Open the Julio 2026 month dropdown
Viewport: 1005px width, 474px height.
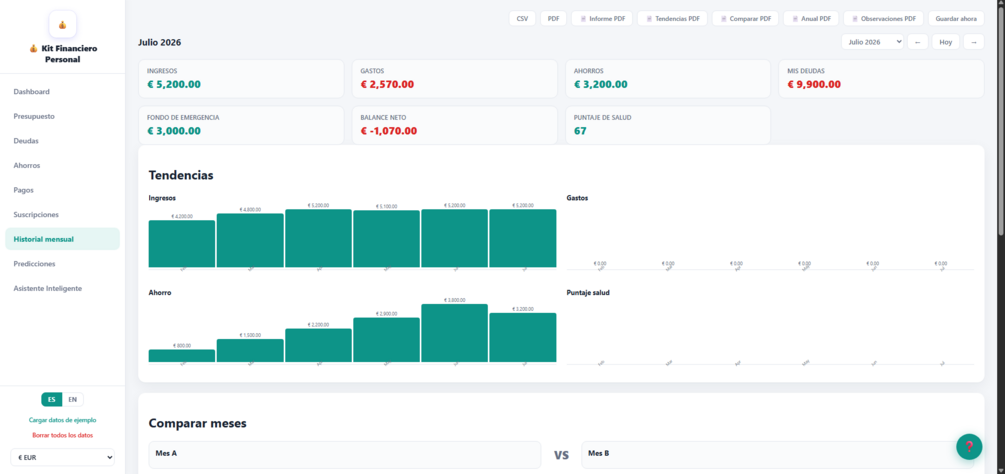point(872,42)
